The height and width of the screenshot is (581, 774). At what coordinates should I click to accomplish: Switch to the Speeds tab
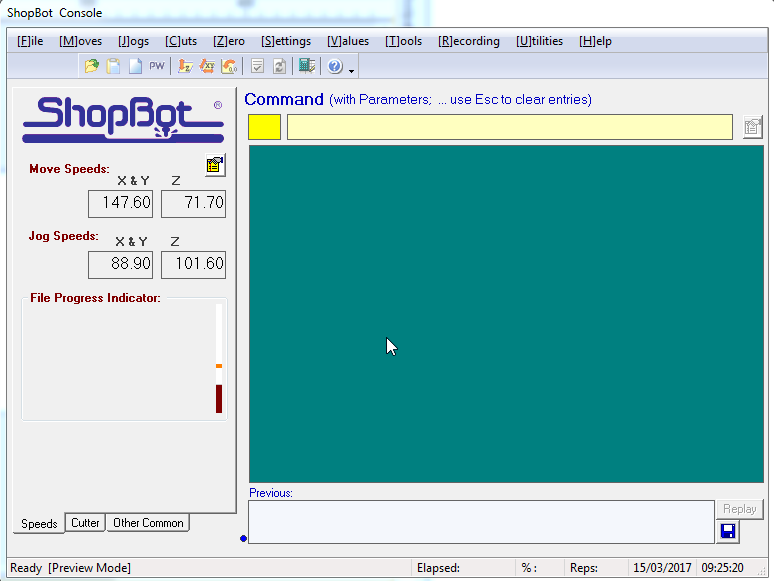coord(39,523)
